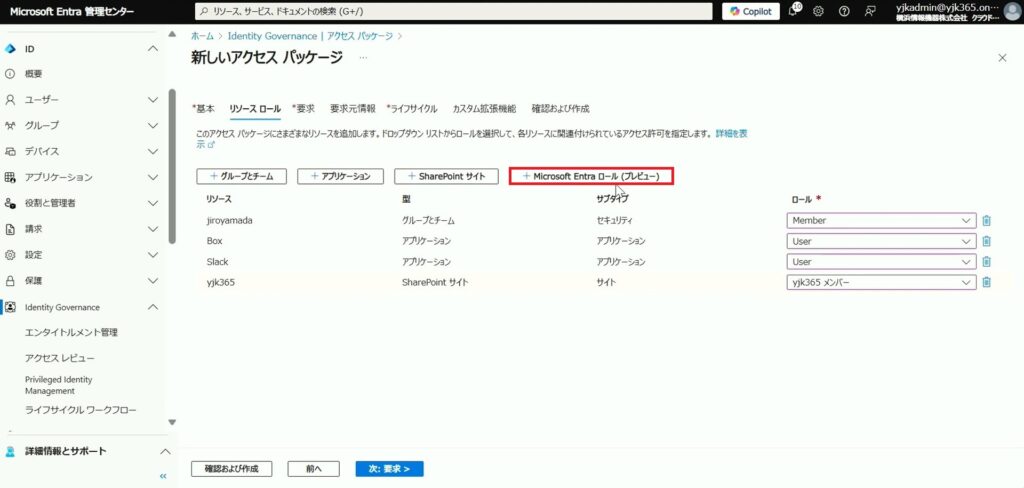Open the ellipsis menu beside page title

(363, 57)
